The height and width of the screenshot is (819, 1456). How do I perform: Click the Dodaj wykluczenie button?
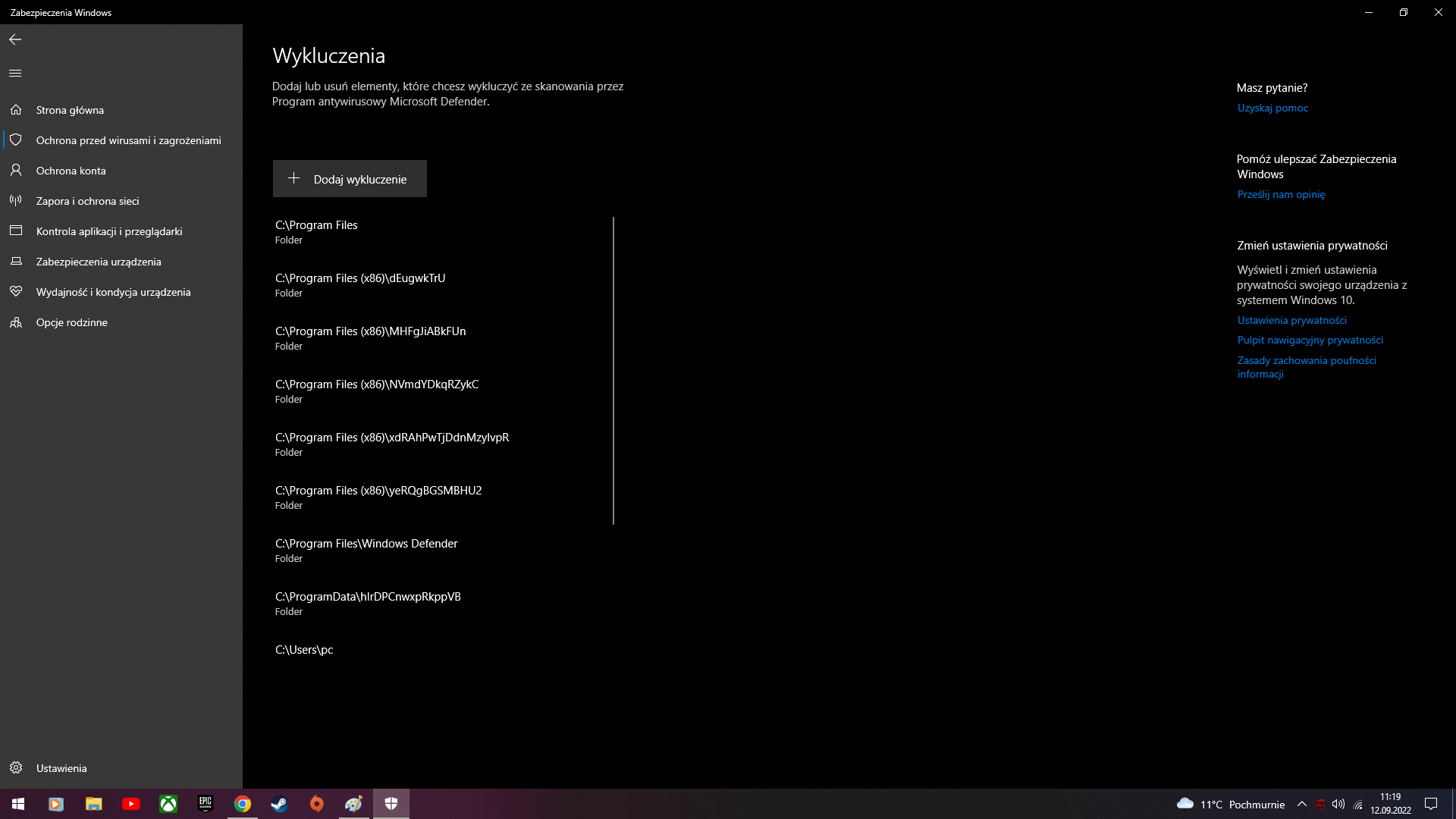(x=350, y=179)
